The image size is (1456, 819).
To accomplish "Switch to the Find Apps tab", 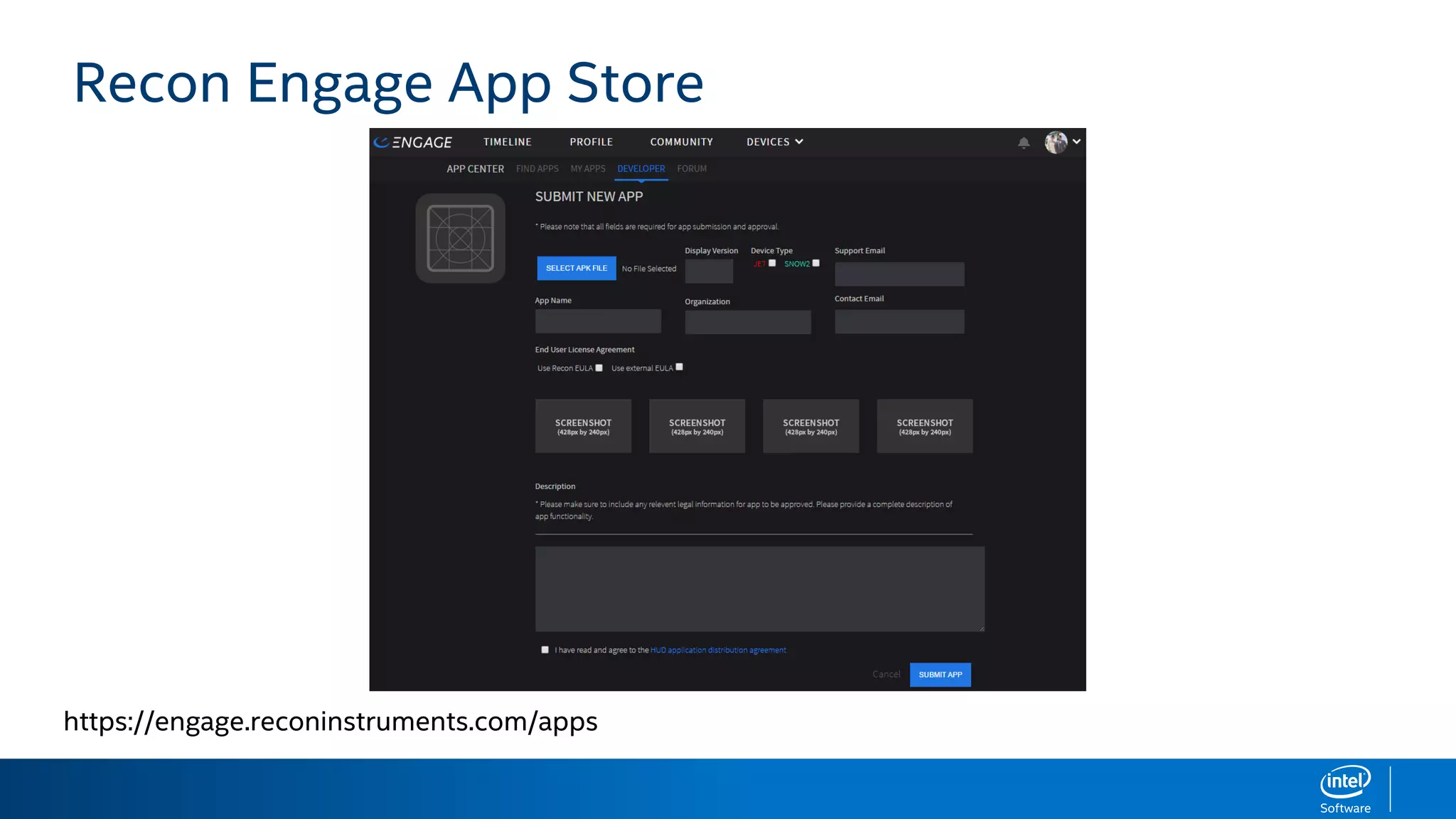I will click(x=537, y=169).
